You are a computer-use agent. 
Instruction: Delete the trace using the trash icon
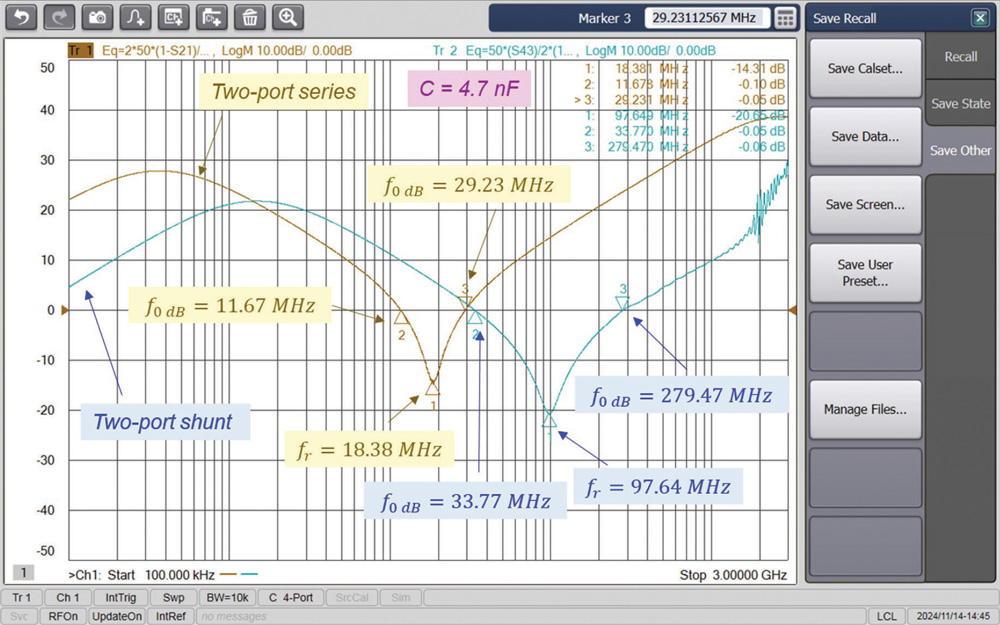point(250,17)
